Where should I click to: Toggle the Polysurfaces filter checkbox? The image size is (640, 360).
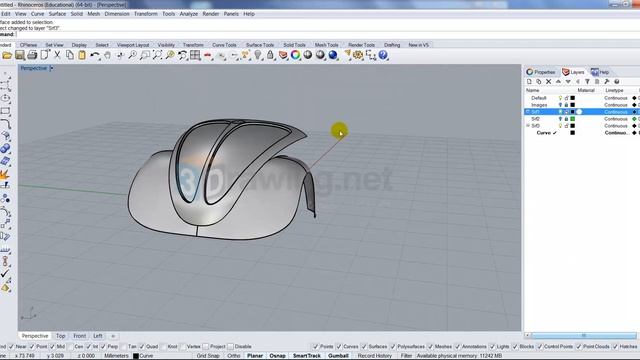coord(393,347)
